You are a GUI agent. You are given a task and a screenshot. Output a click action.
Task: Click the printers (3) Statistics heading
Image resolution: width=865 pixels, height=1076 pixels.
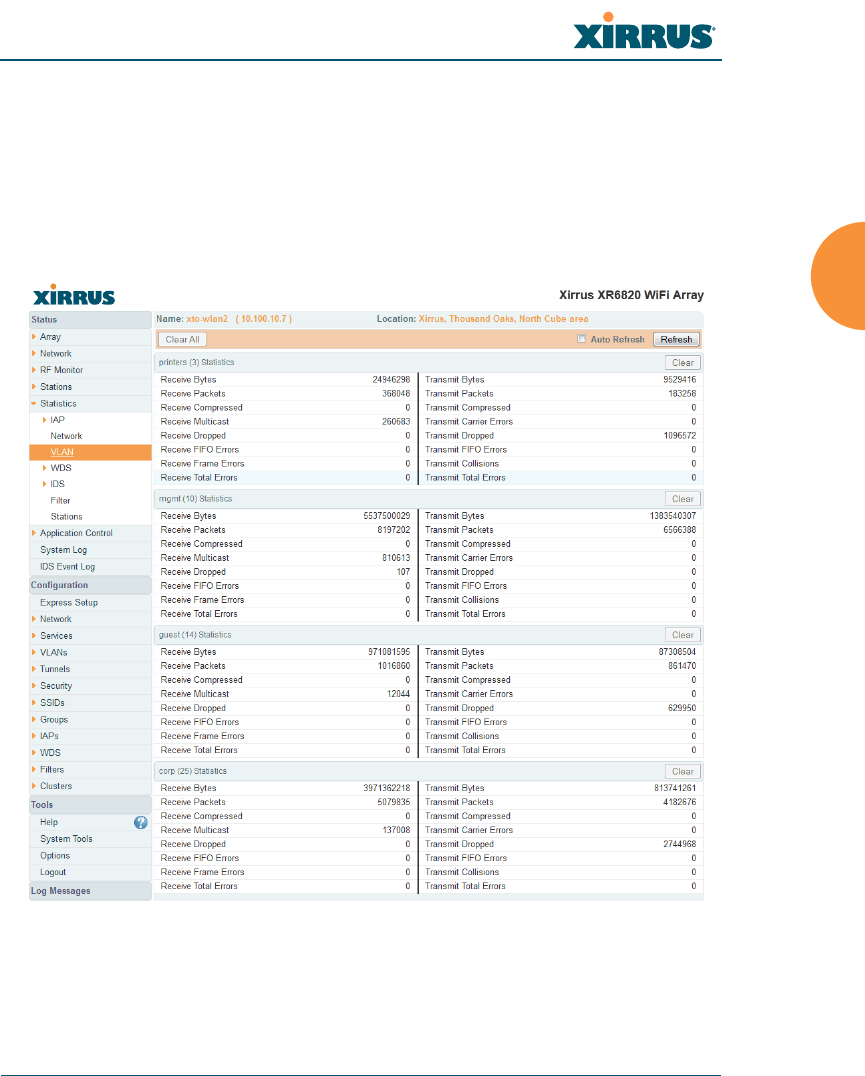[x=197, y=362]
